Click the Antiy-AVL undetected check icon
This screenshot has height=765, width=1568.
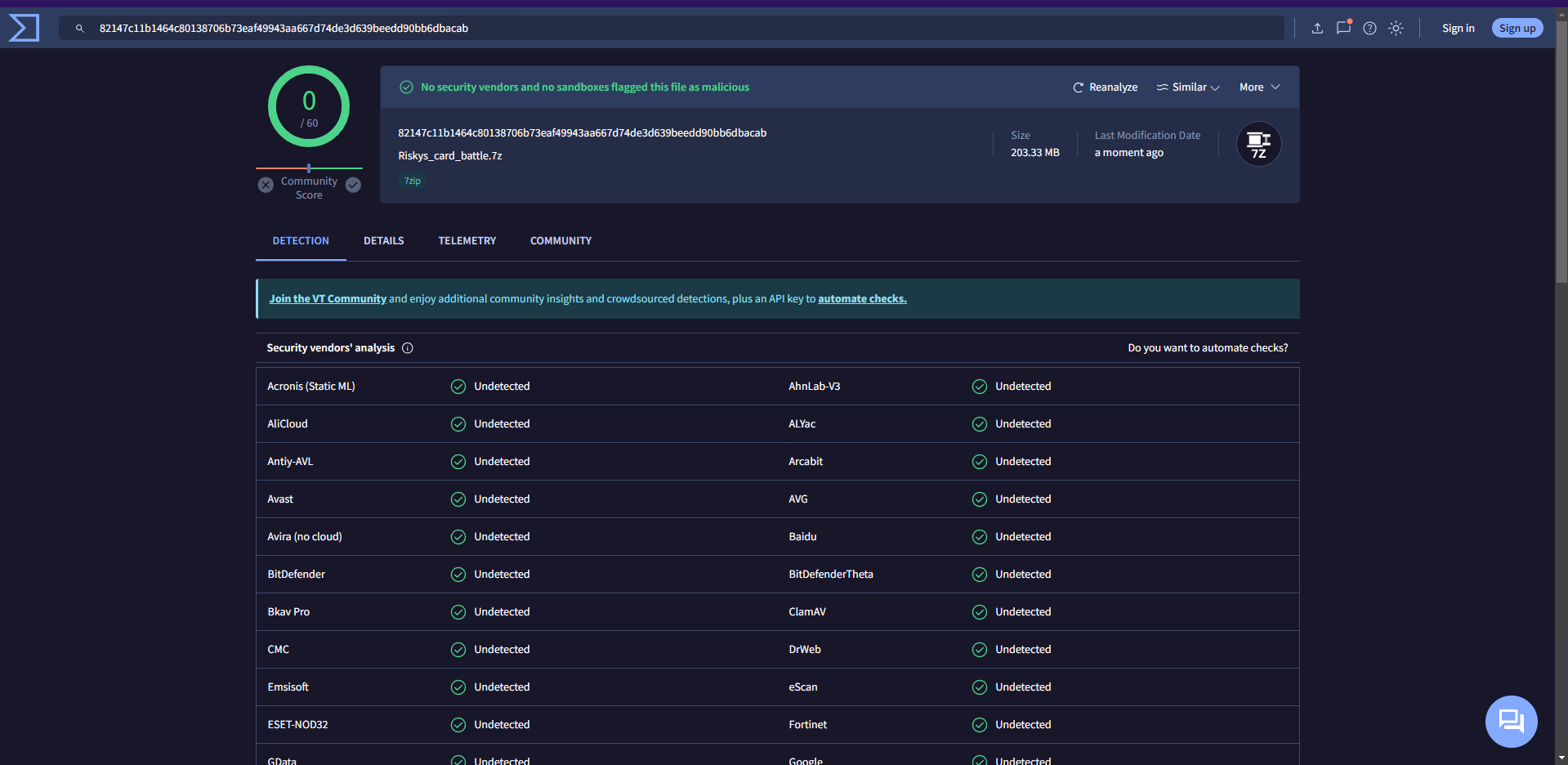(458, 462)
